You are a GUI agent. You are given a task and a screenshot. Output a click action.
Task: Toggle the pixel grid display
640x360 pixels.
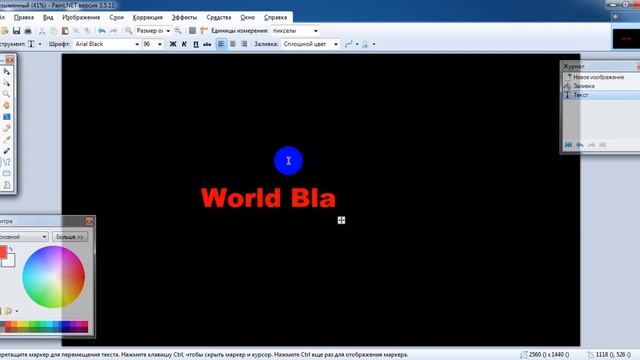pos(192,31)
